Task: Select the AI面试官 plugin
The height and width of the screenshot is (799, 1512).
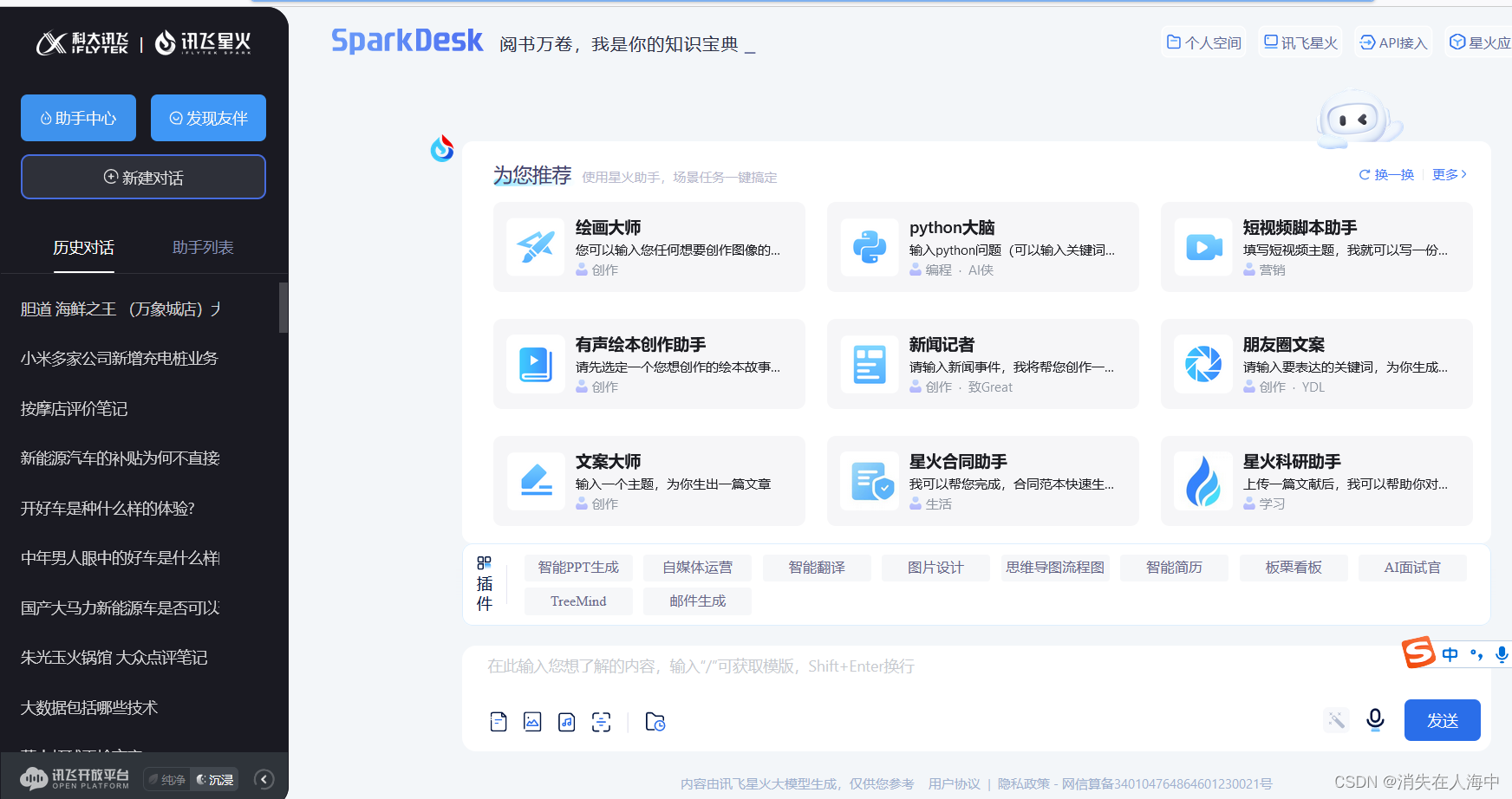Action: pos(1412,568)
